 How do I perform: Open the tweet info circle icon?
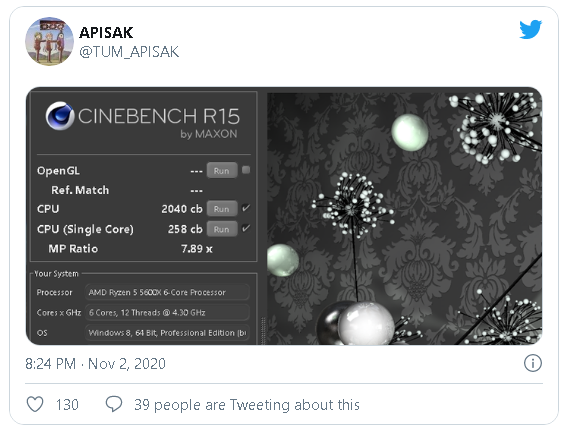pos(533,363)
